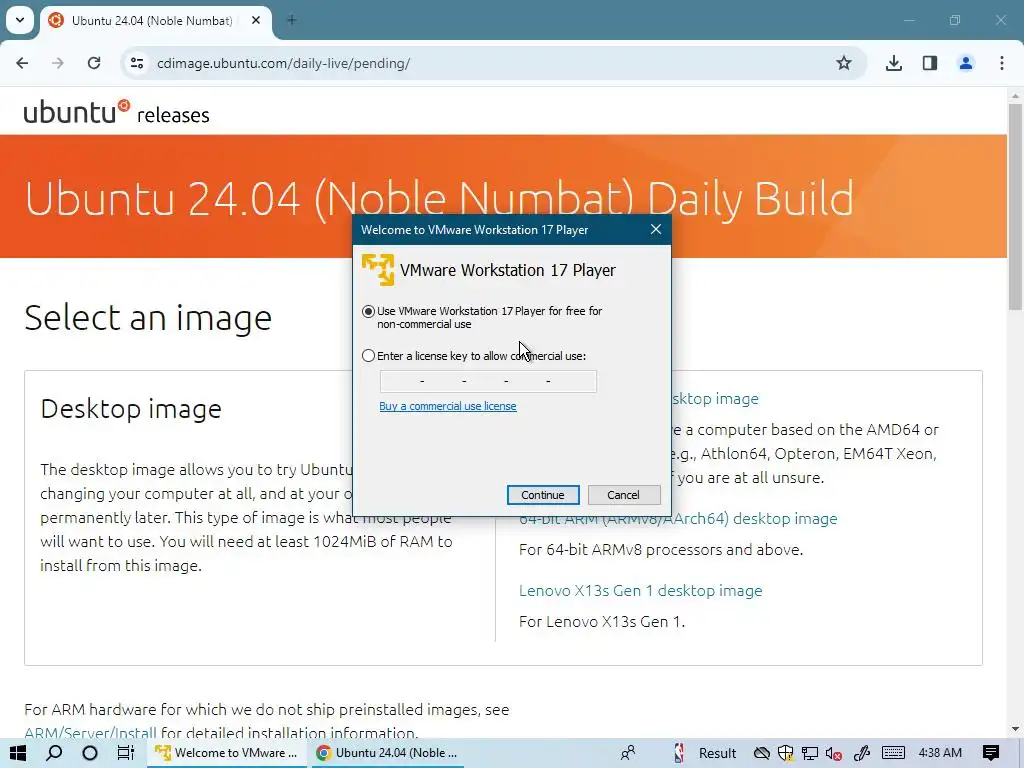Click the ubuntu releases logo
This screenshot has height=768, width=1024.
click(x=117, y=112)
